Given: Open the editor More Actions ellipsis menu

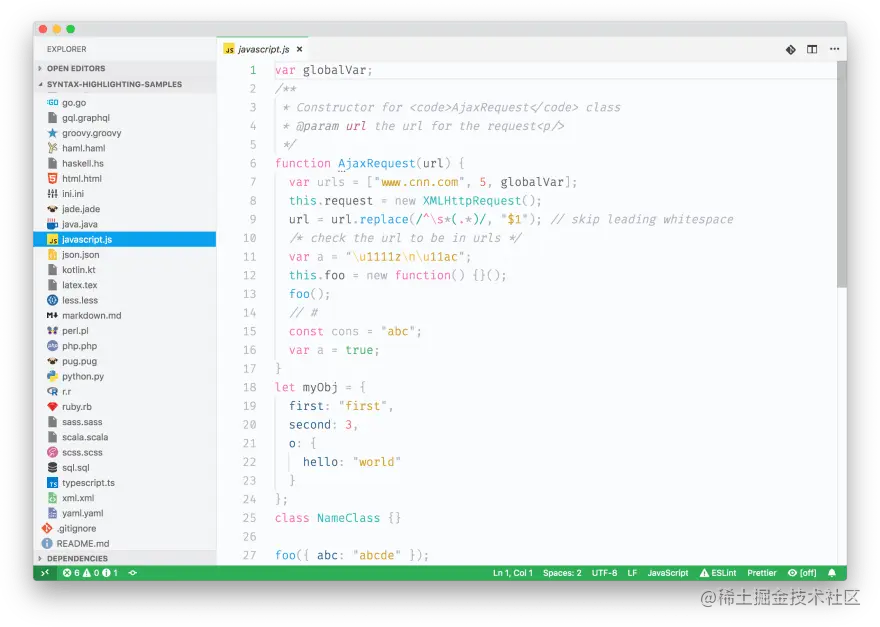Looking at the screenshot, I should click(835, 49).
